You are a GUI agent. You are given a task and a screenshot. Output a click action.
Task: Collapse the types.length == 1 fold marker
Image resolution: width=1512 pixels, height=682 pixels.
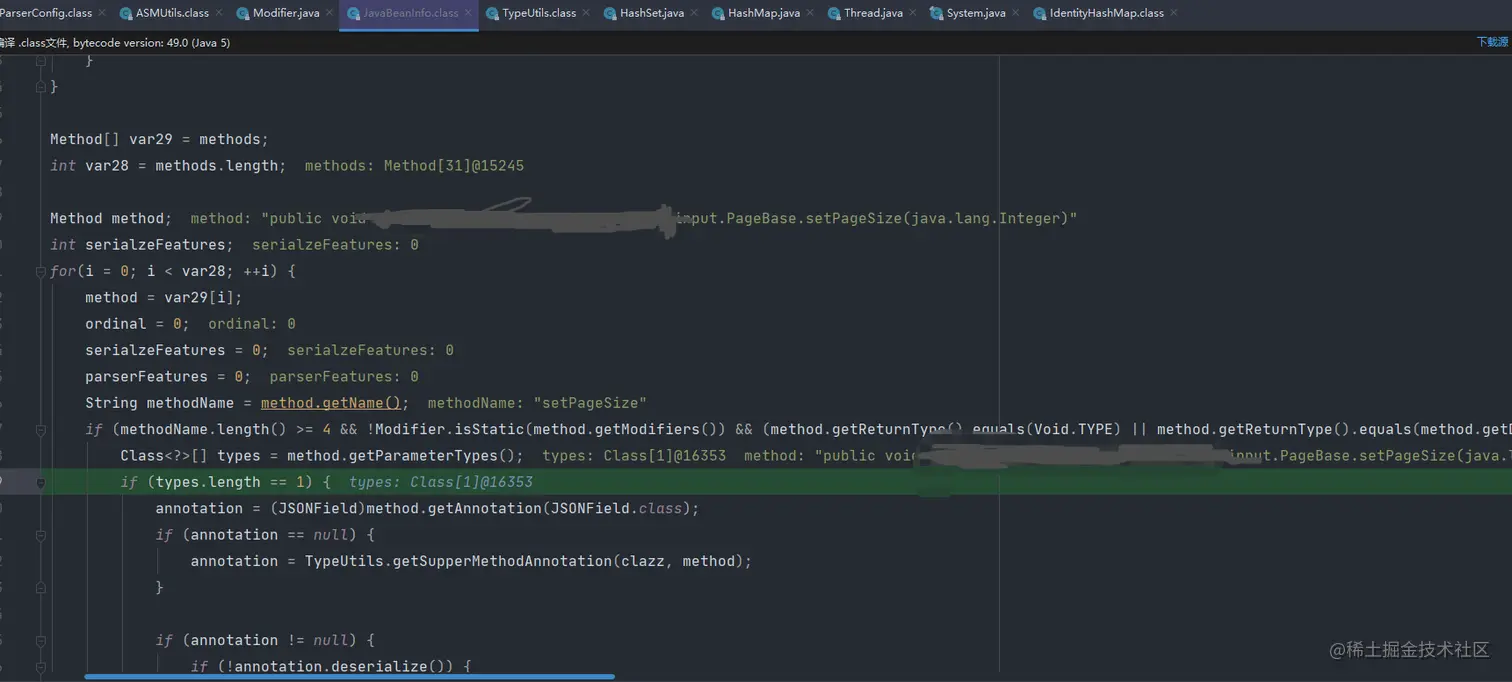pyautogui.click(x=41, y=483)
